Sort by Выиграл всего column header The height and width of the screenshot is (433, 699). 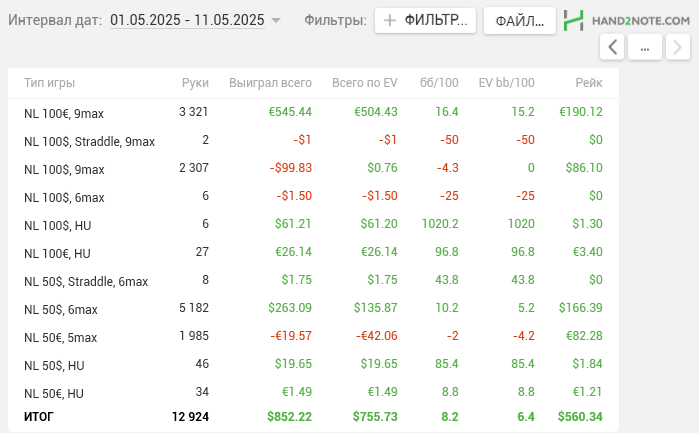(270, 83)
